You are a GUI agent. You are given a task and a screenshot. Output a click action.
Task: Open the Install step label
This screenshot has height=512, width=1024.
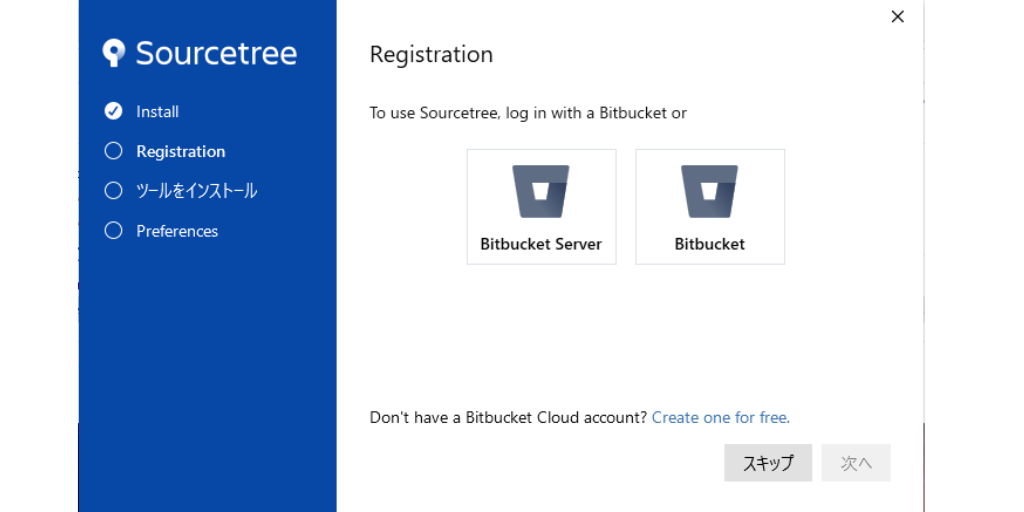pyautogui.click(x=157, y=112)
